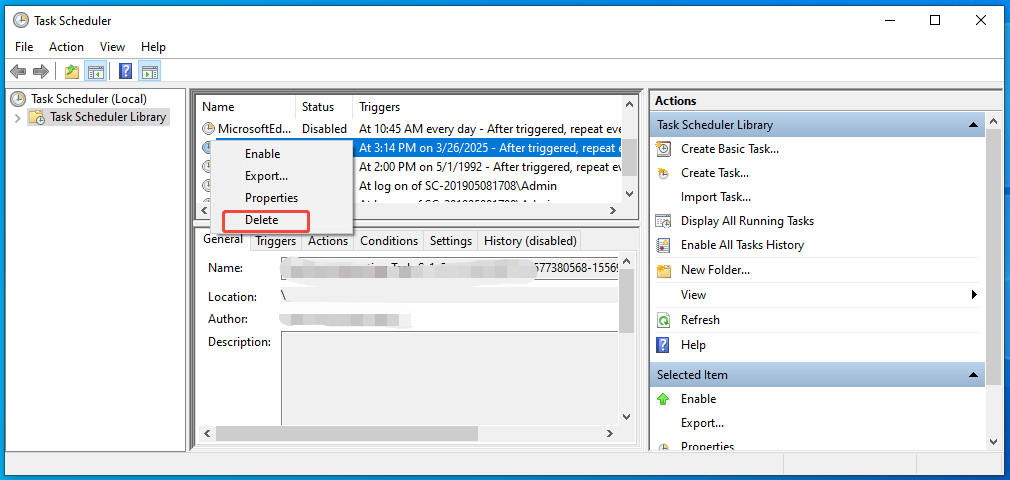The width and height of the screenshot is (1010, 480).
Task: Click the green Enable arrow icon
Action: tap(663, 399)
